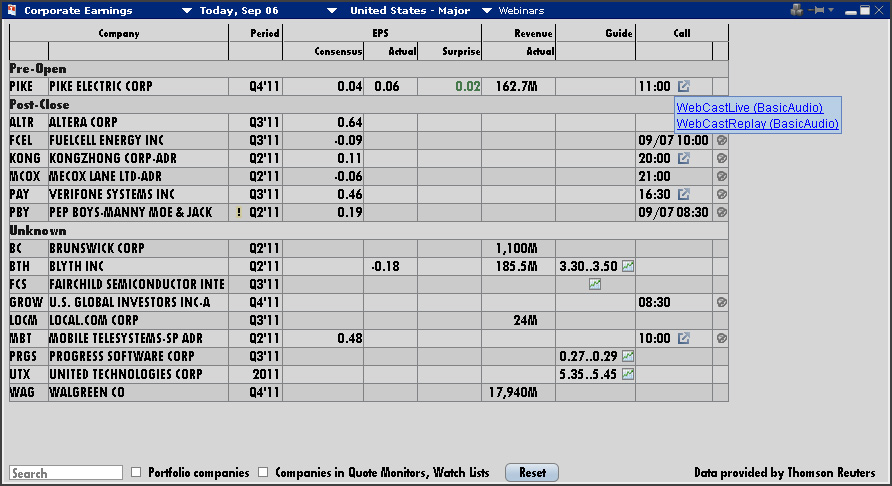This screenshot has height=486, width=892.
Task: Click the pin icon in title bar
Action: (816, 10)
